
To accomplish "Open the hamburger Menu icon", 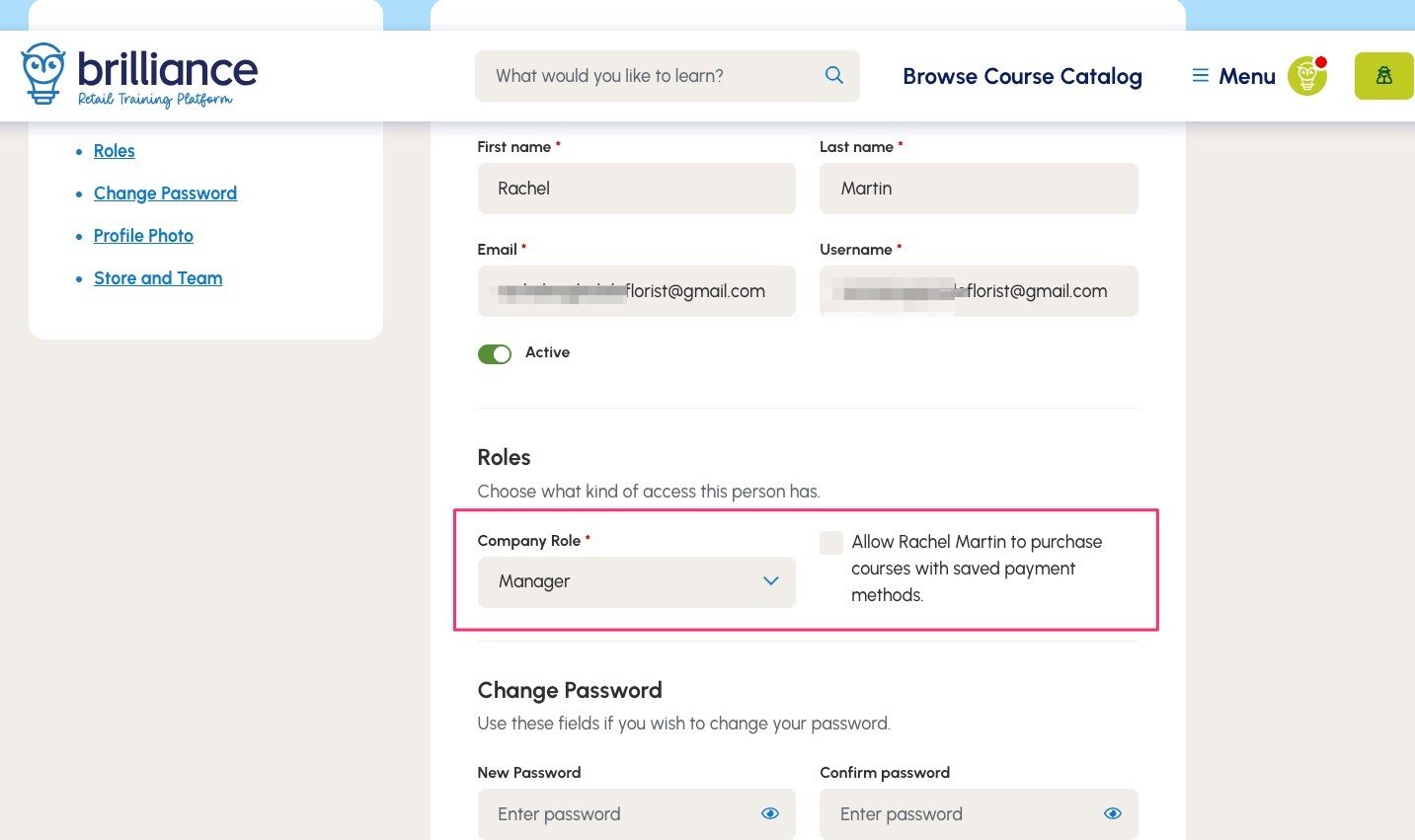I will pos(1201,76).
